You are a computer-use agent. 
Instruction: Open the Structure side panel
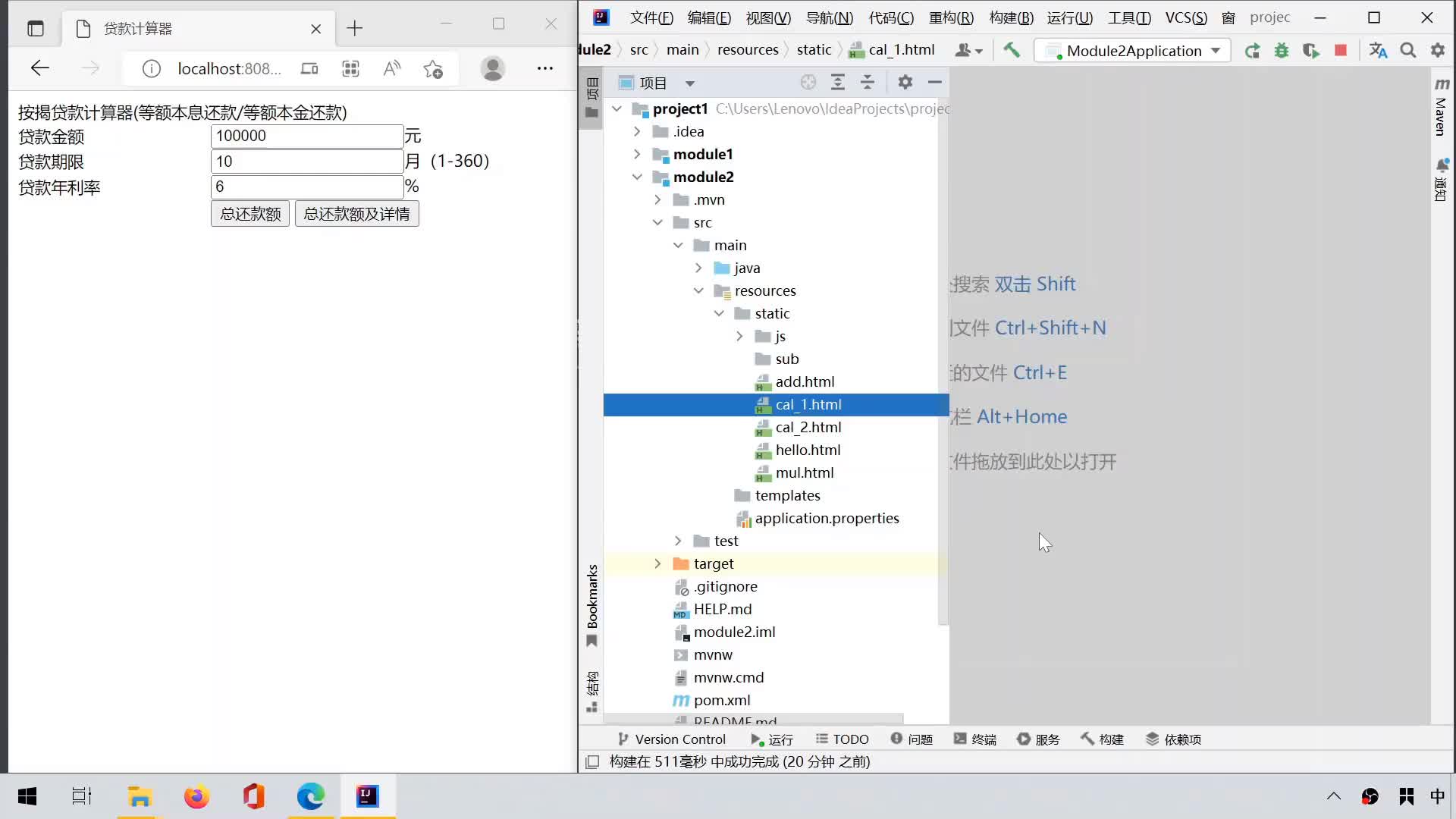592,692
